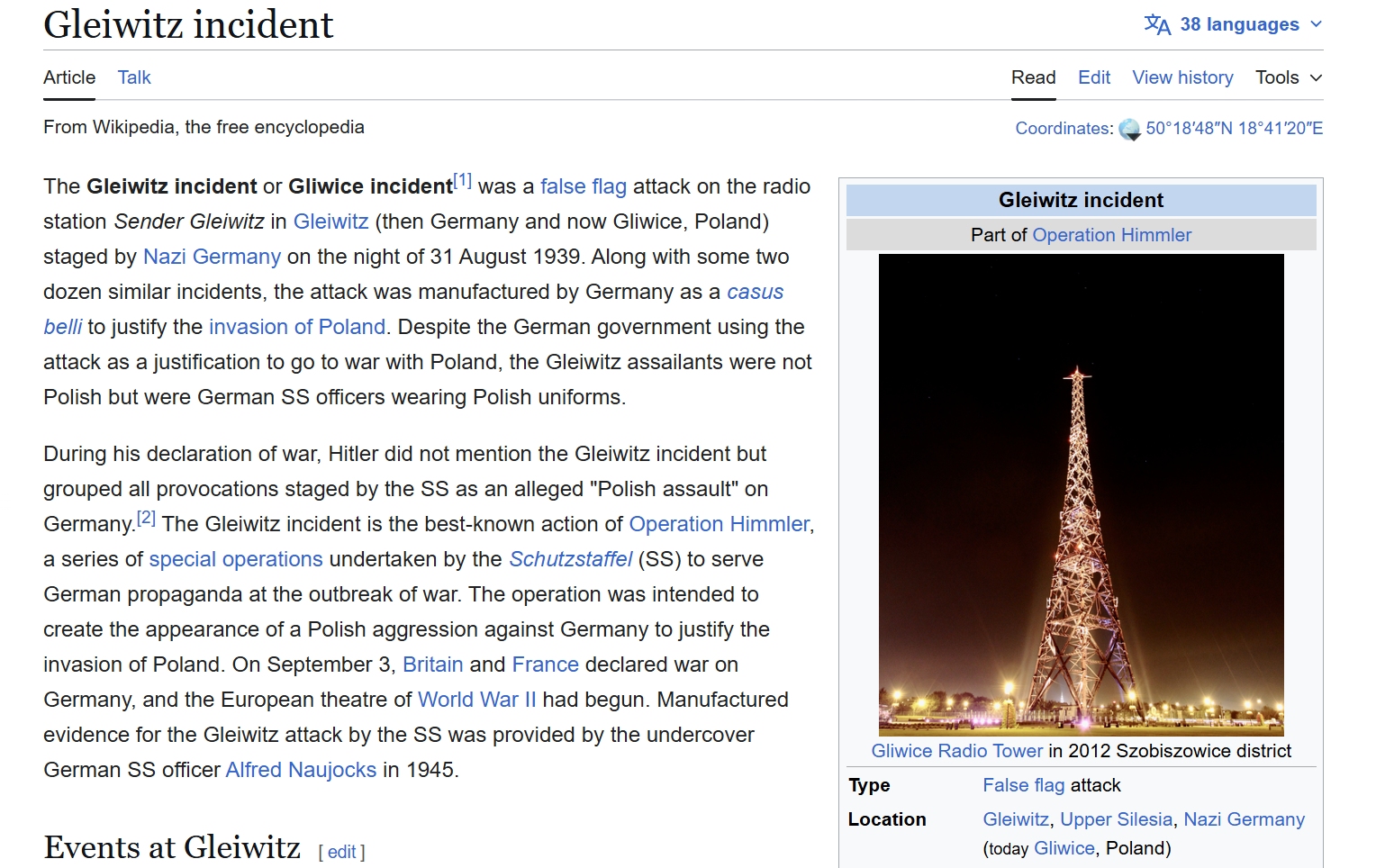Open the Tools dropdown menu
This screenshot has width=1376, height=868.
[1288, 77]
